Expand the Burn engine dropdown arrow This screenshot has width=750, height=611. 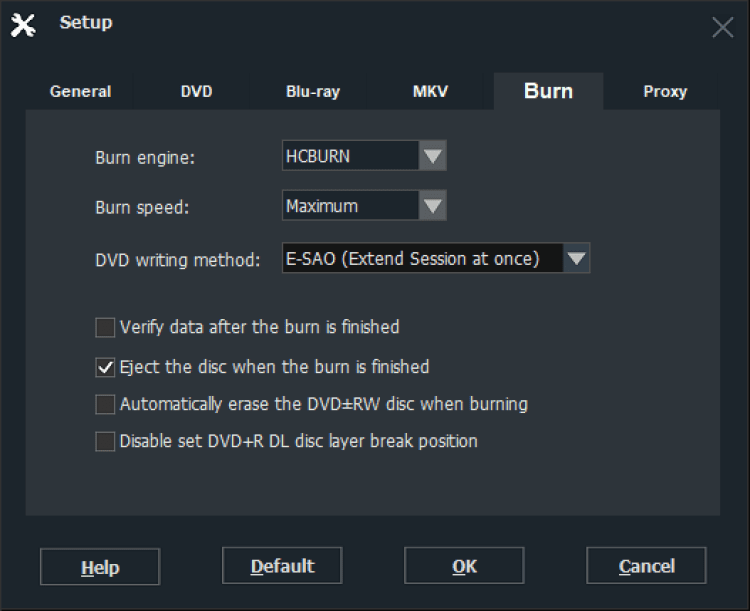pos(432,156)
